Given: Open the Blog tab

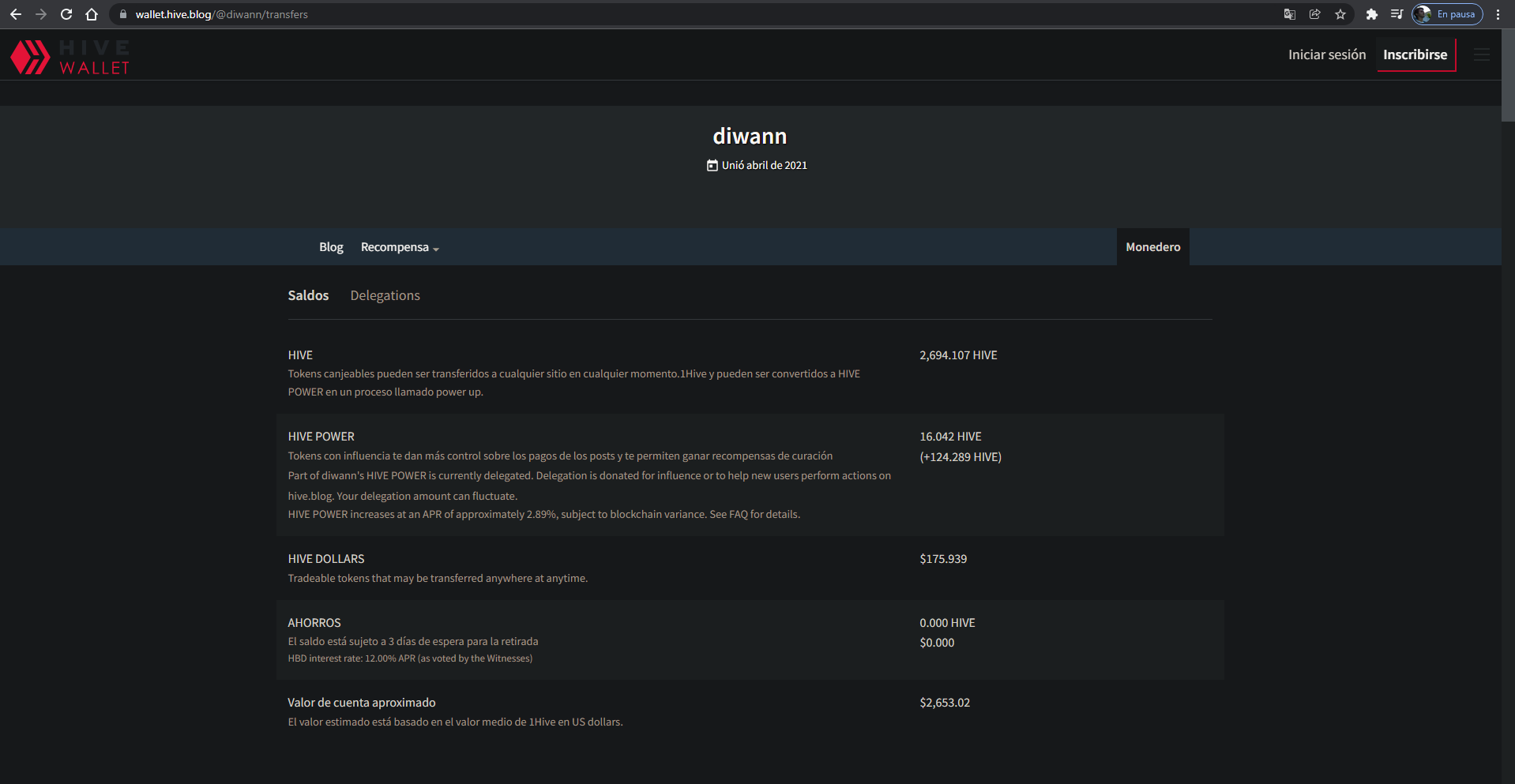Looking at the screenshot, I should pyautogui.click(x=331, y=247).
